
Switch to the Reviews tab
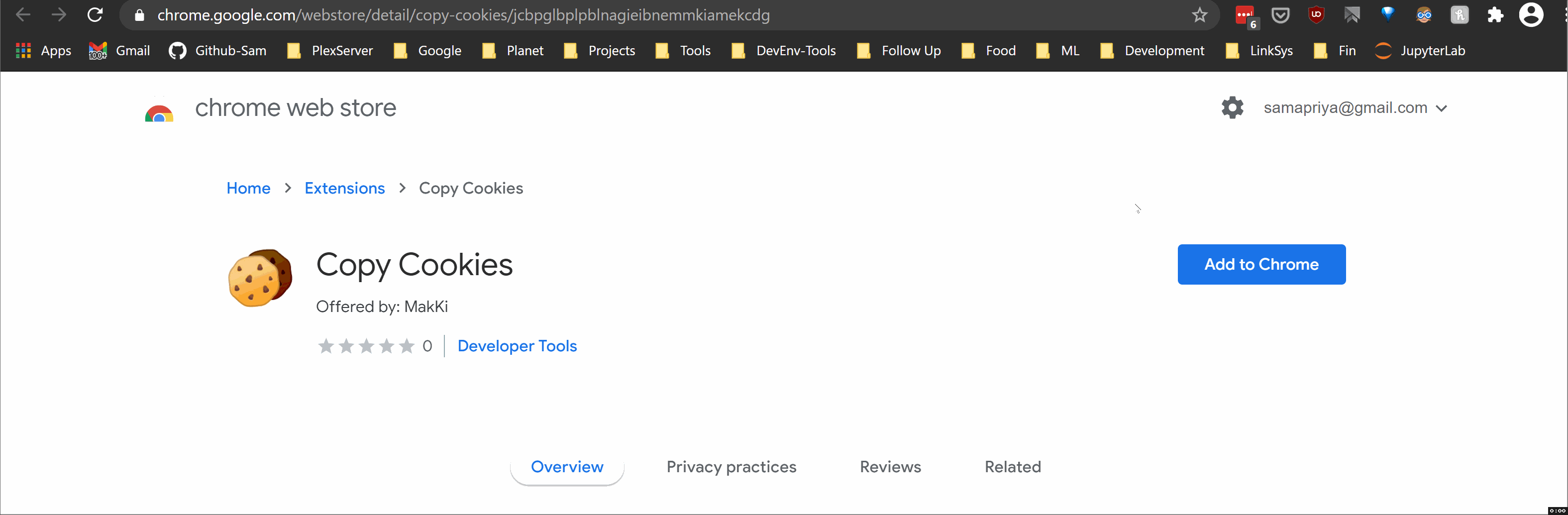[890, 467]
